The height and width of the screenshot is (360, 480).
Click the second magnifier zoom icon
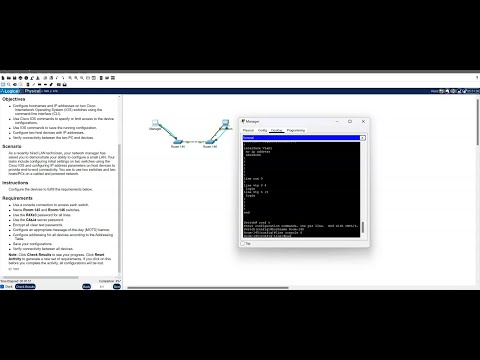point(76,78)
